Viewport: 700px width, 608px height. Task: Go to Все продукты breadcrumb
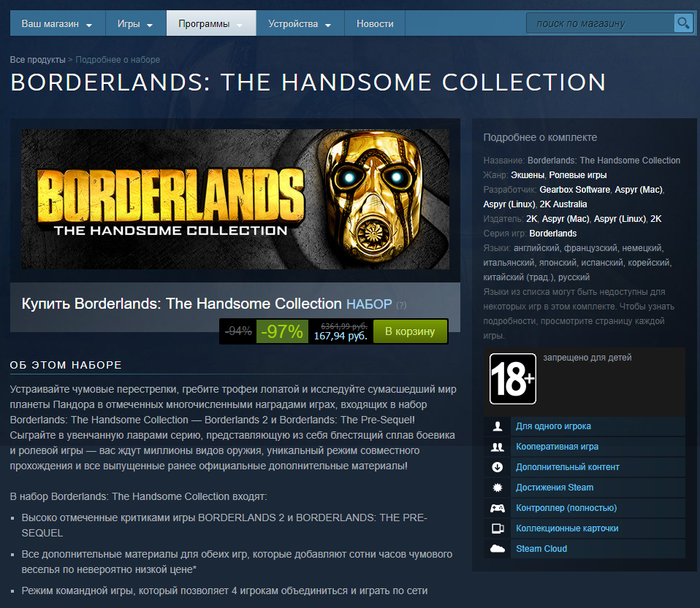coord(38,60)
